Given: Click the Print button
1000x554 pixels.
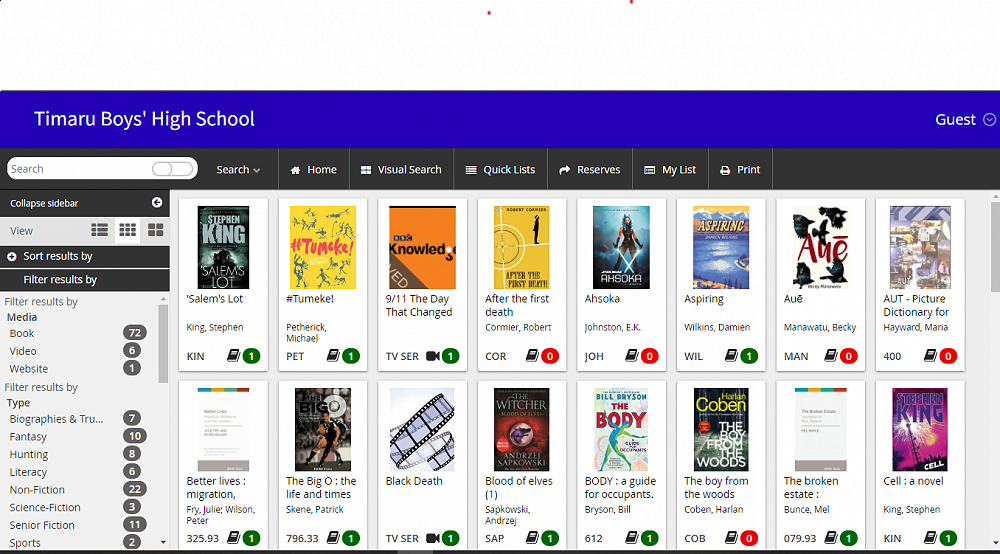Looking at the screenshot, I should 740,170.
